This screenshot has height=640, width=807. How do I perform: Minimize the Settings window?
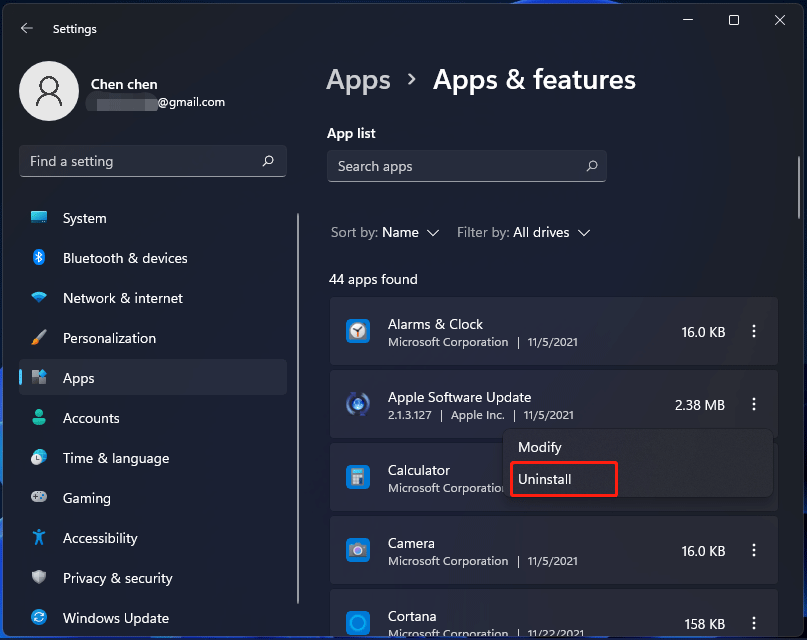click(688, 20)
